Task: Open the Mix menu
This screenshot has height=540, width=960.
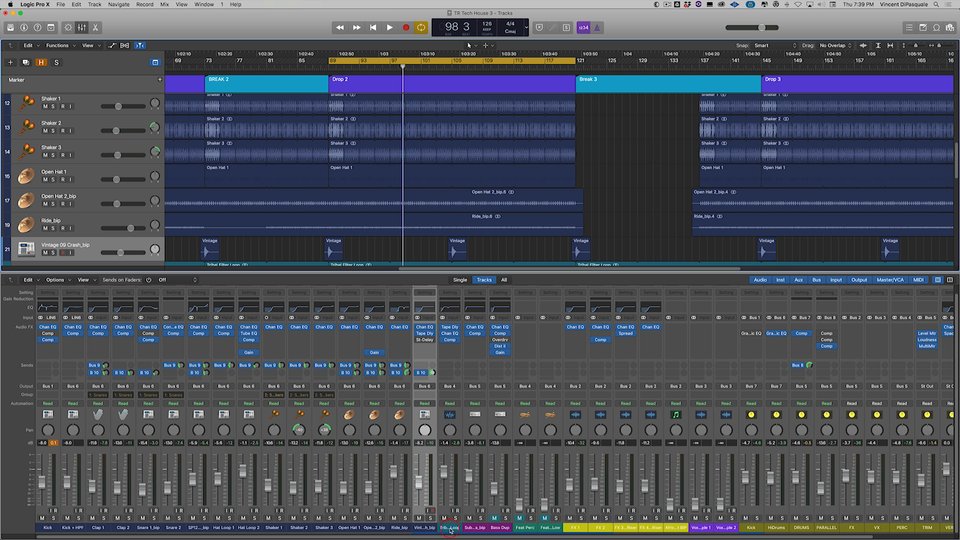Action: coord(164,4)
